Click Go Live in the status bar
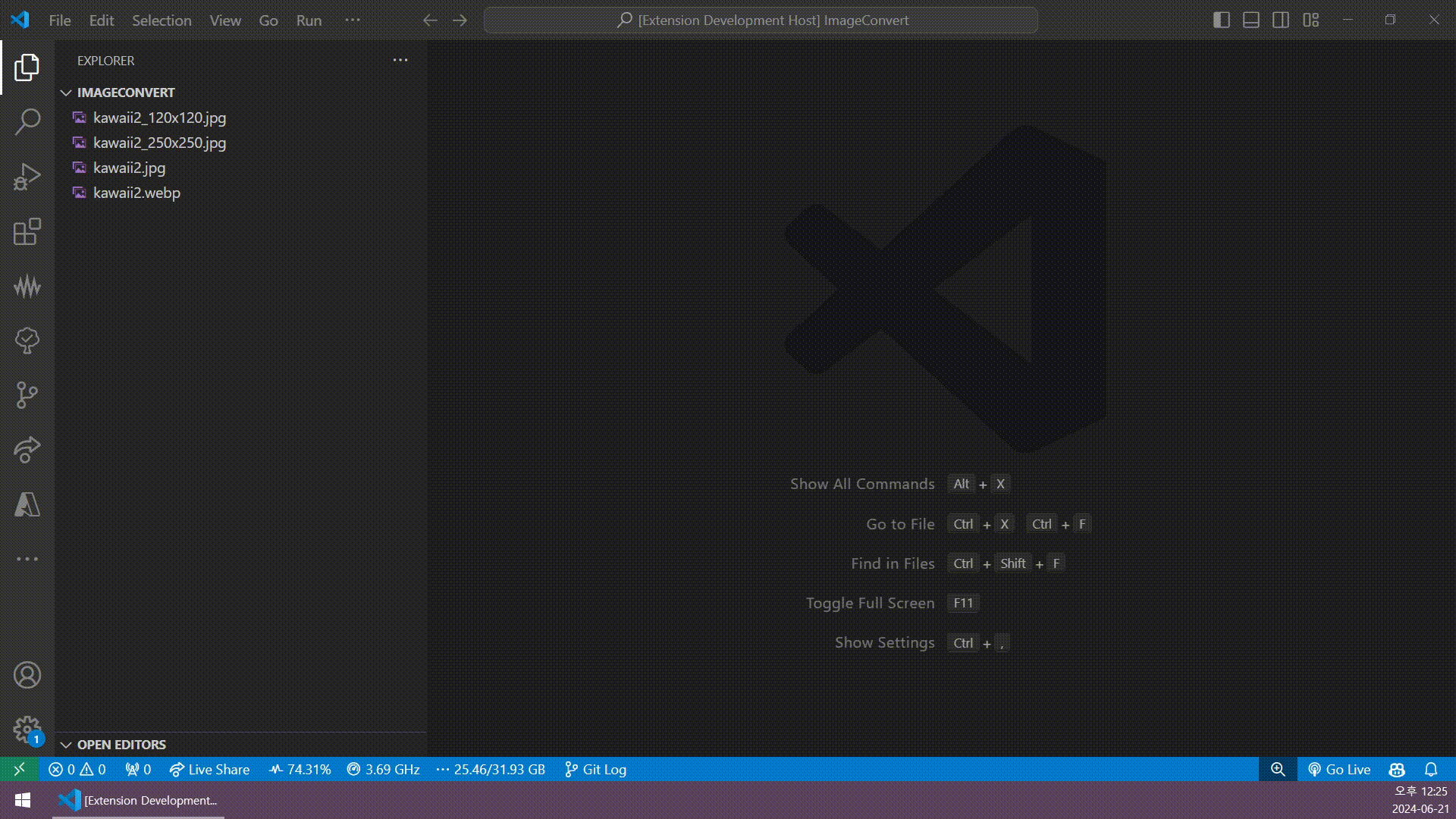 tap(1339, 770)
